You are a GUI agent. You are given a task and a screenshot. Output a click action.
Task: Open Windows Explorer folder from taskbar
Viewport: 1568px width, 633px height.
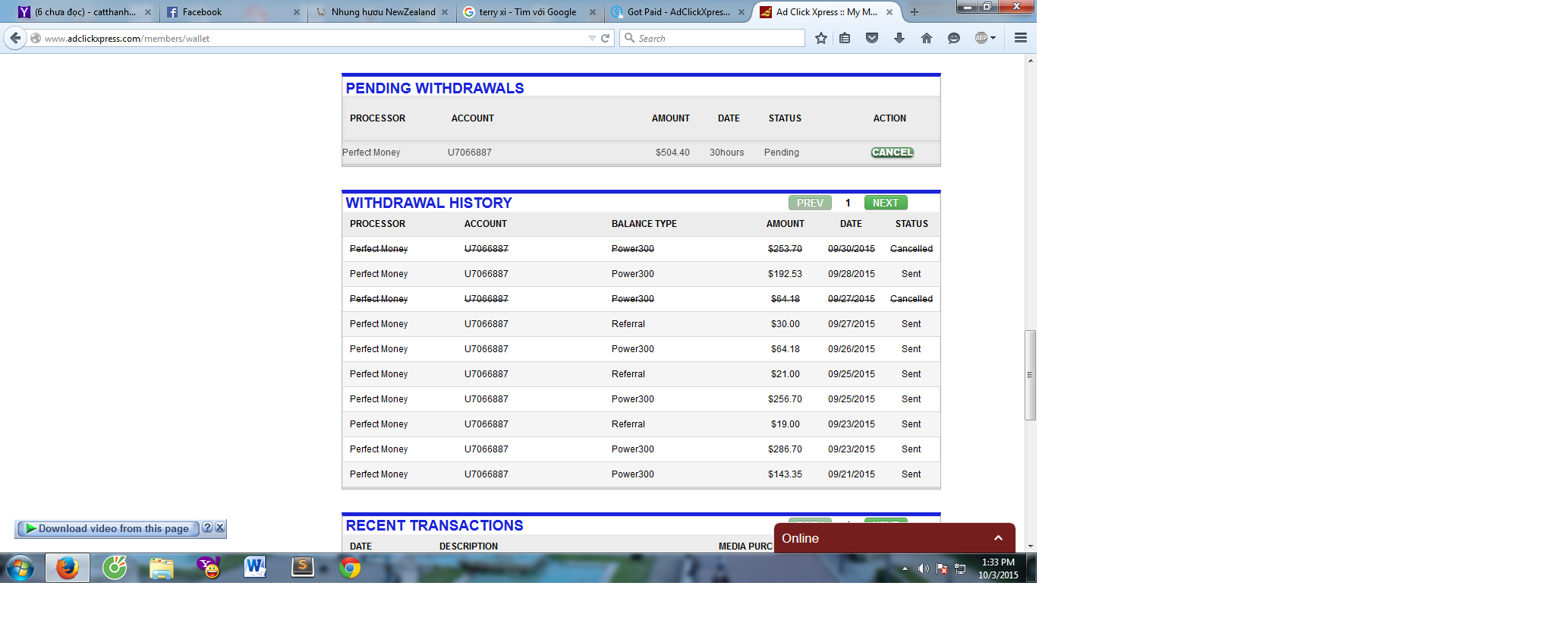pos(162,568)
